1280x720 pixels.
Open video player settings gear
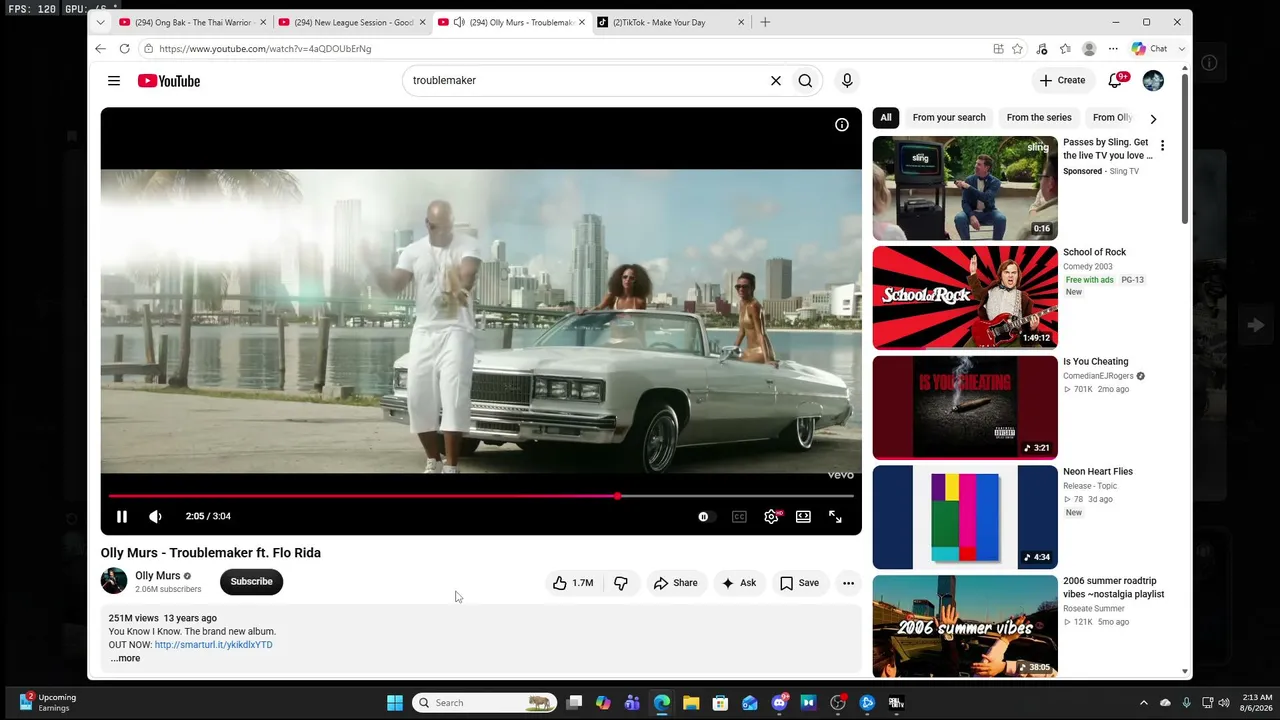coord(771,517)
